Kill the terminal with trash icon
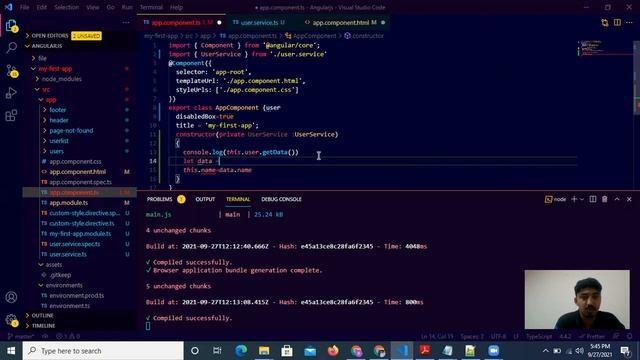 pos(604,199)
